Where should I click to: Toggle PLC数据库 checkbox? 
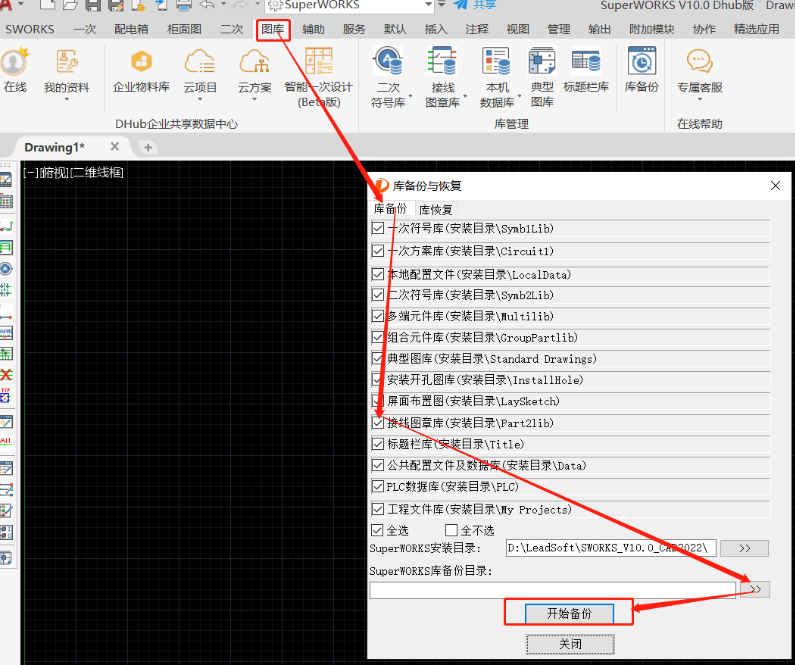point(378,487)
